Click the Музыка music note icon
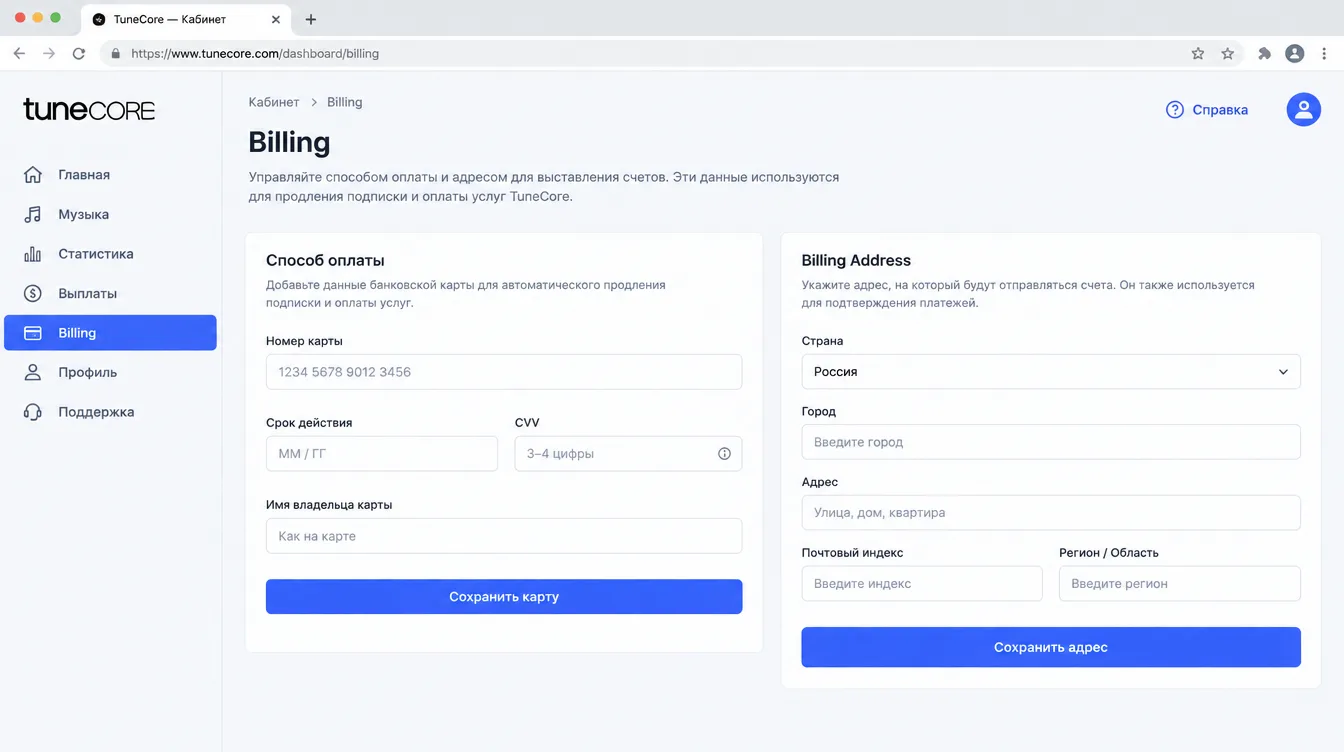 [33, 214]
